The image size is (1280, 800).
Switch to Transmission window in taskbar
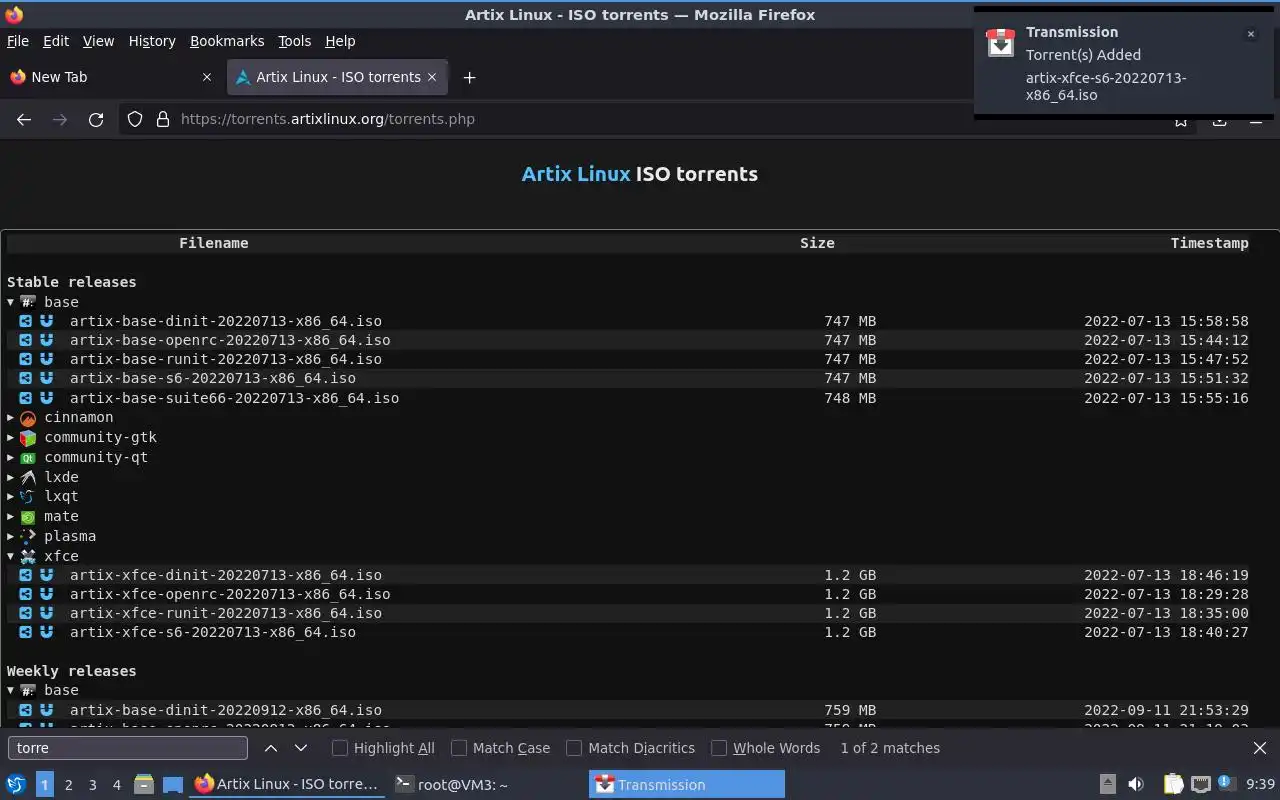point(687,785)
